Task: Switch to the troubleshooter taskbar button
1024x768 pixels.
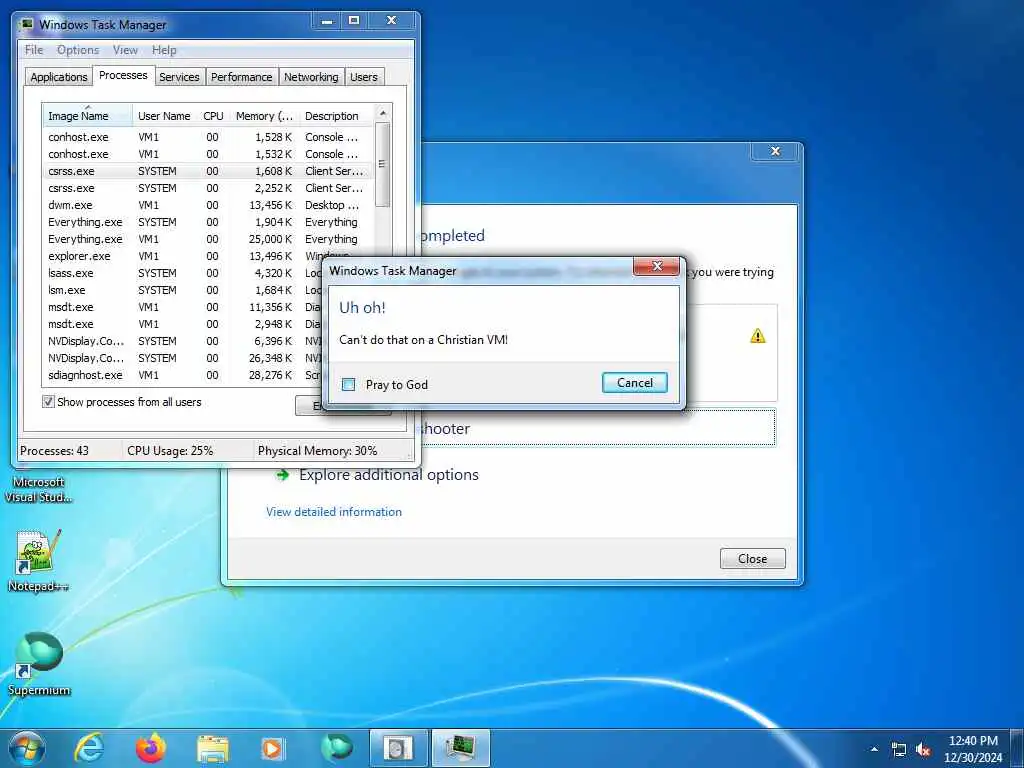Action: (398, 749)
